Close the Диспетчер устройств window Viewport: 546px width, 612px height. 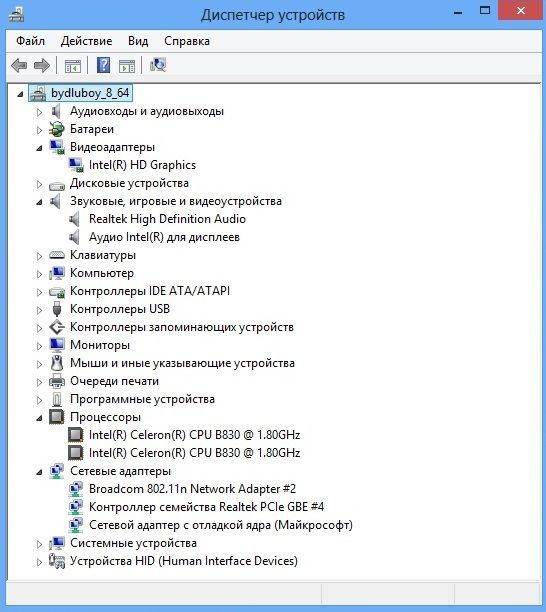click(x=521, y=11)
